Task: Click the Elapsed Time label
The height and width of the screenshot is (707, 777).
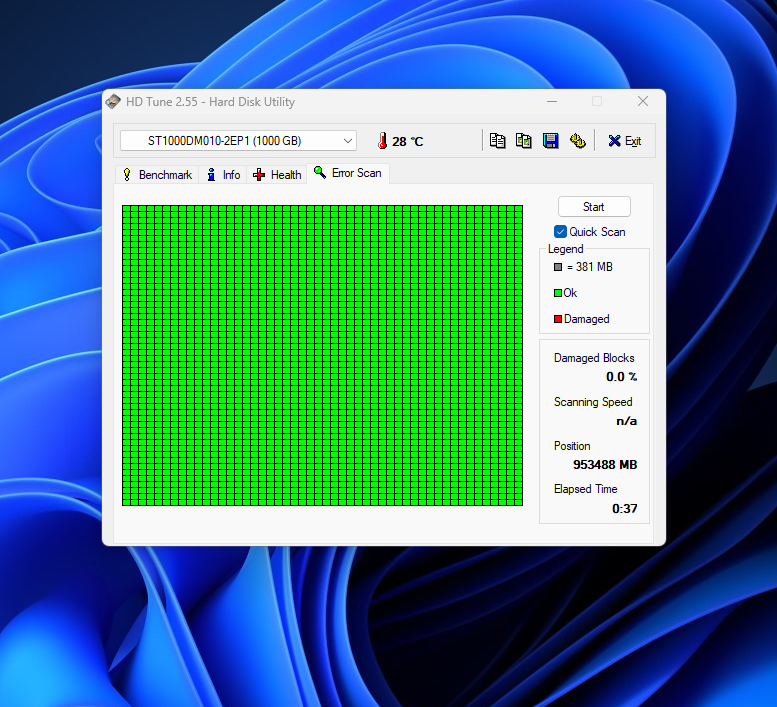Action: pos(586,489)
